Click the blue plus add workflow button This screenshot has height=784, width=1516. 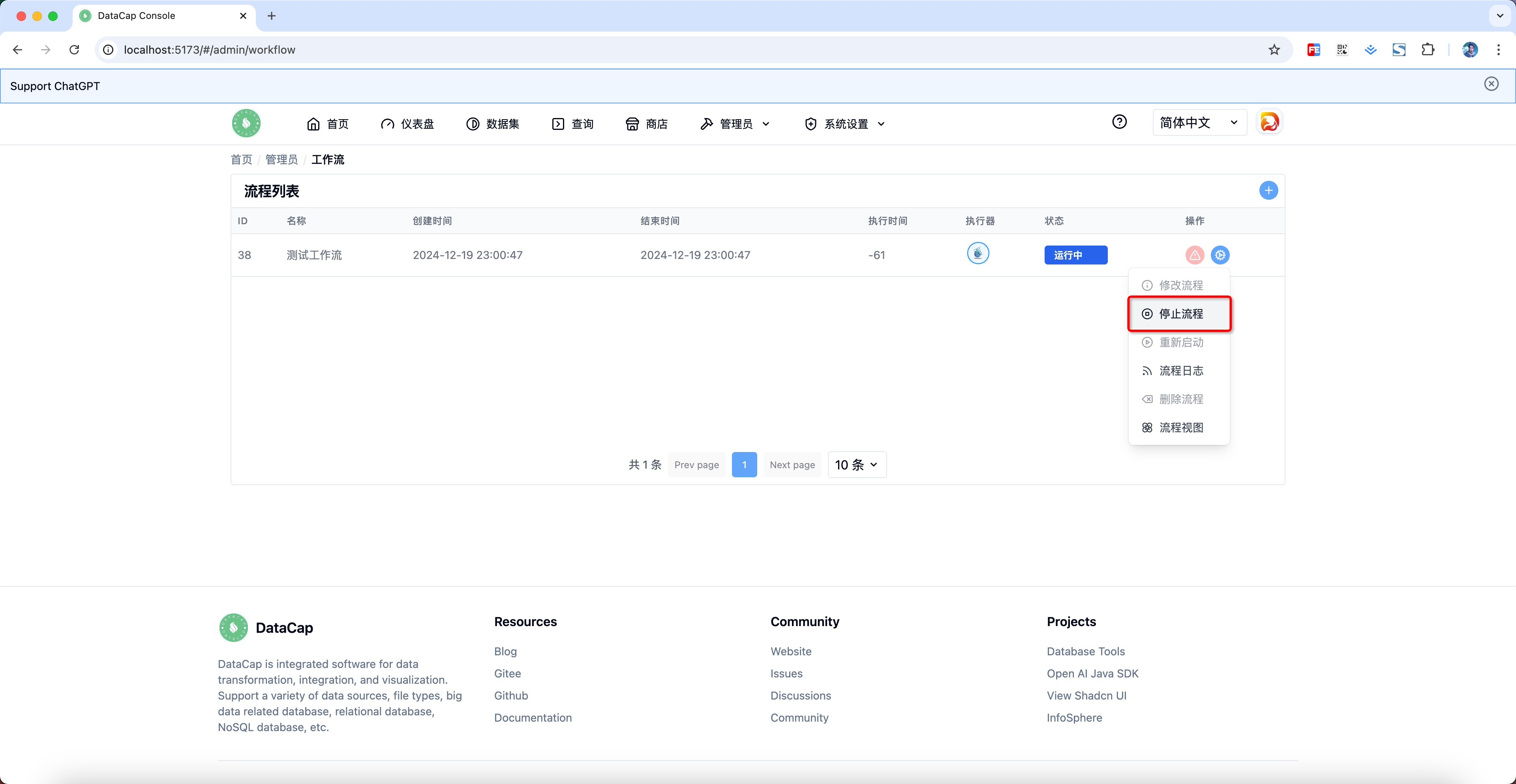pyautogui.click(x=1268, y=190)
